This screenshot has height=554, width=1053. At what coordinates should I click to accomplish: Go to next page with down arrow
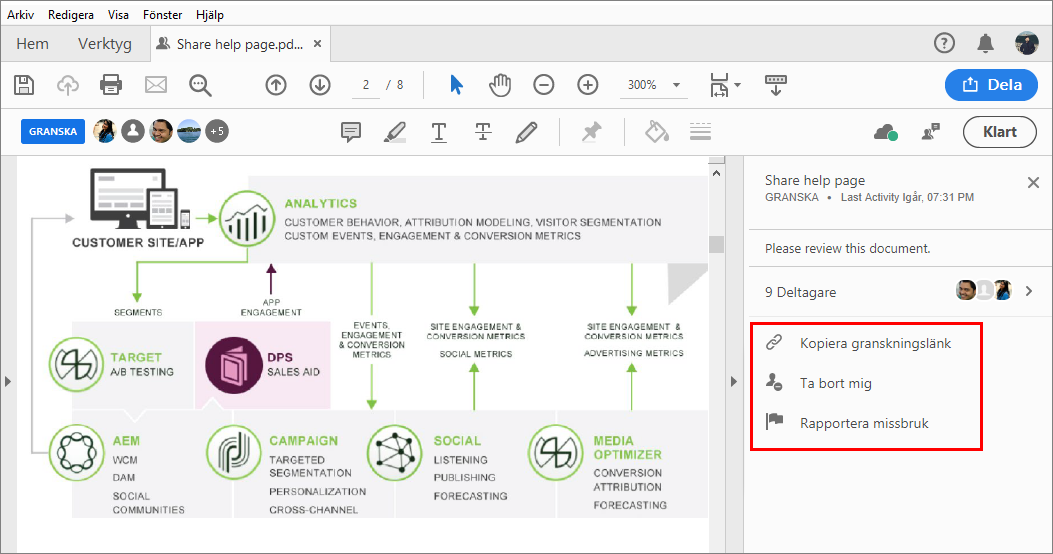tap(320, 85)
